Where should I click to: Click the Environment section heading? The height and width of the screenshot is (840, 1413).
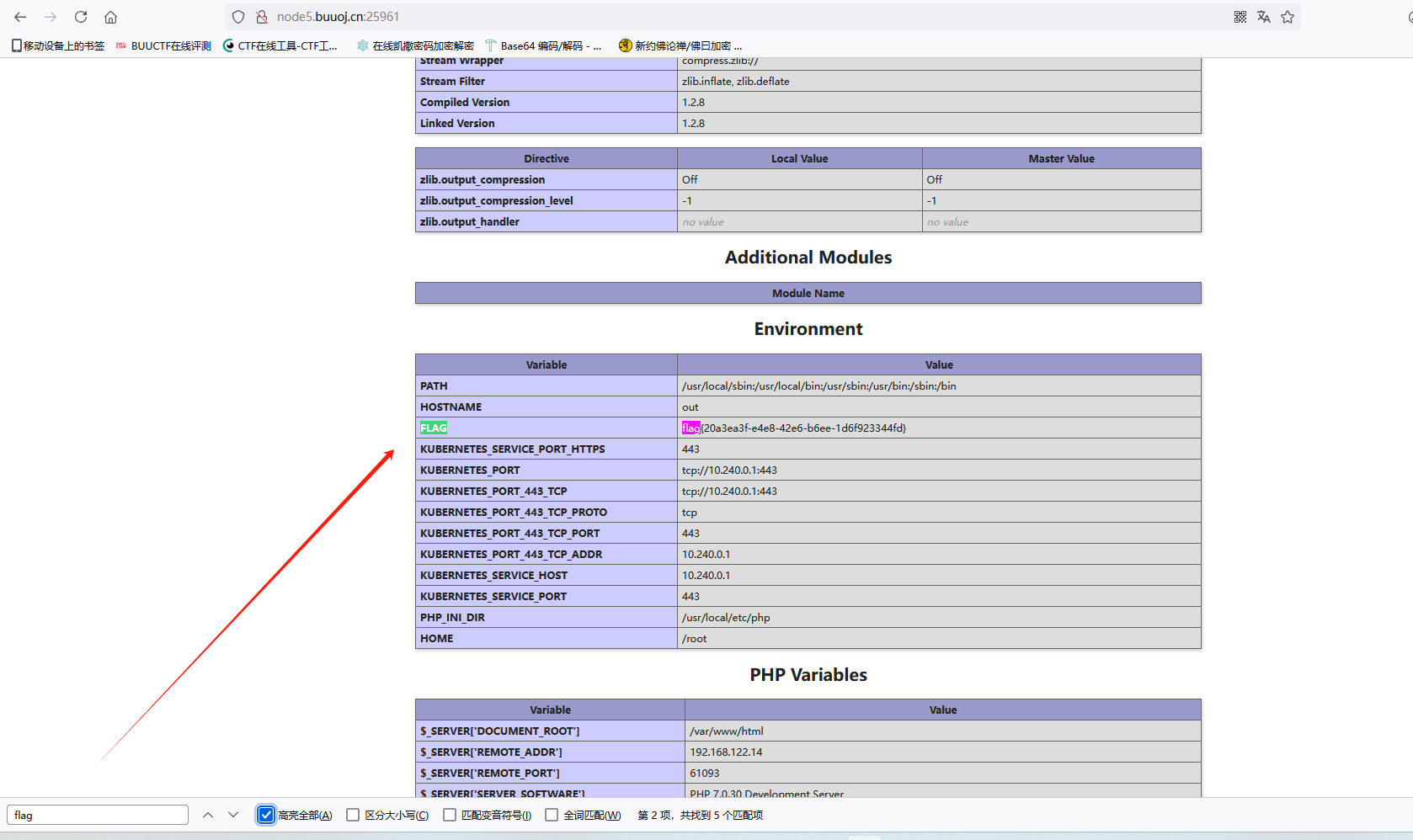point(808,329)
